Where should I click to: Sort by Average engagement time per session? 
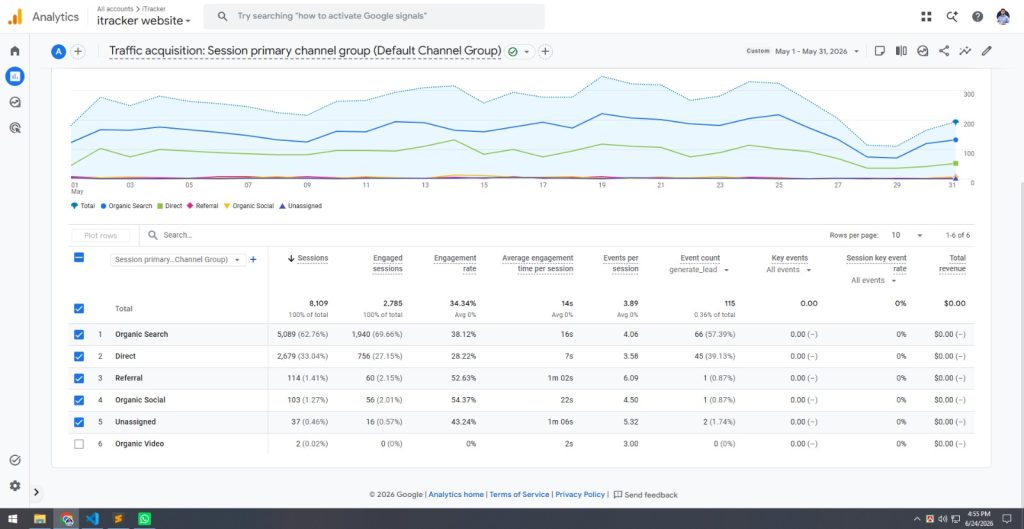pyautogui.click(x=537, y=263)
